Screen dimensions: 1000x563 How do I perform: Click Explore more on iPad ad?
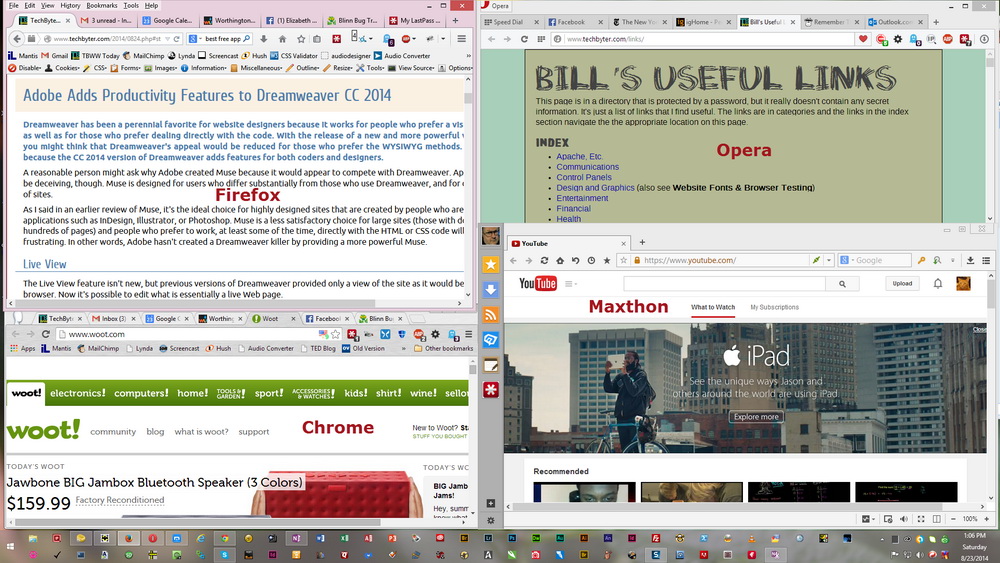click(x=756, y=417)
